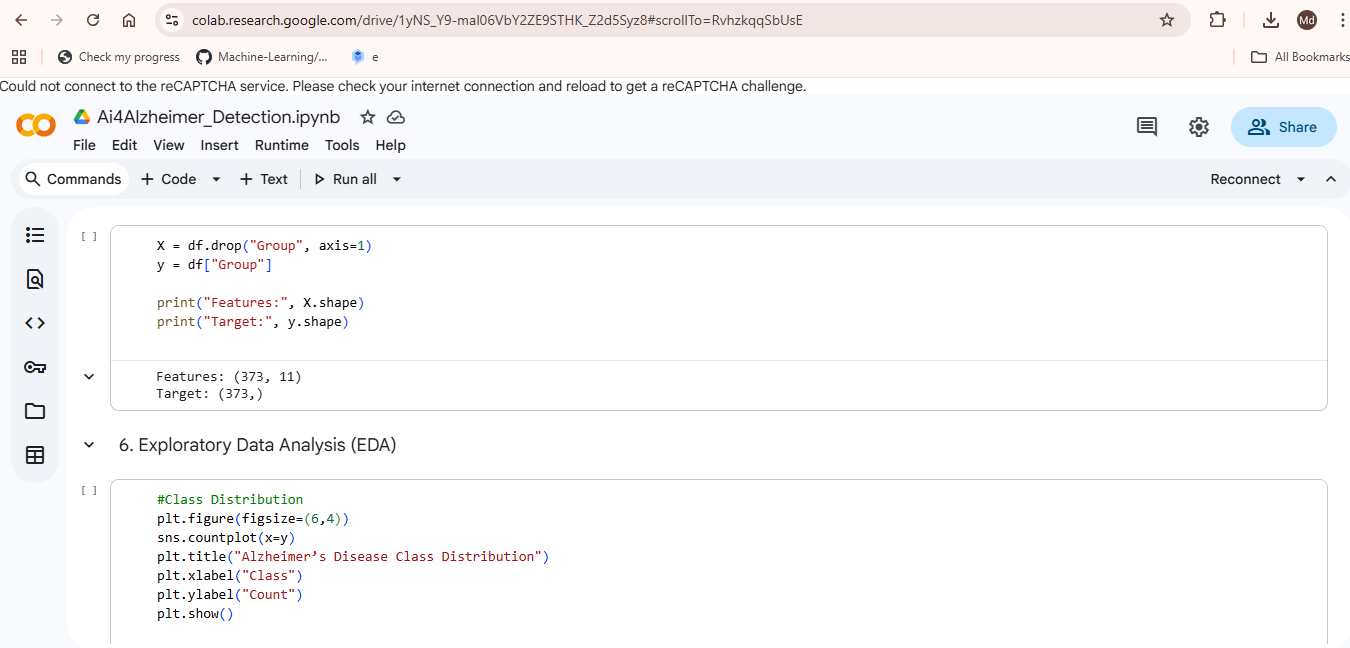Click code line plt.show()
The width and height of the screenshot is (1350, 648).
click(195, 613)
